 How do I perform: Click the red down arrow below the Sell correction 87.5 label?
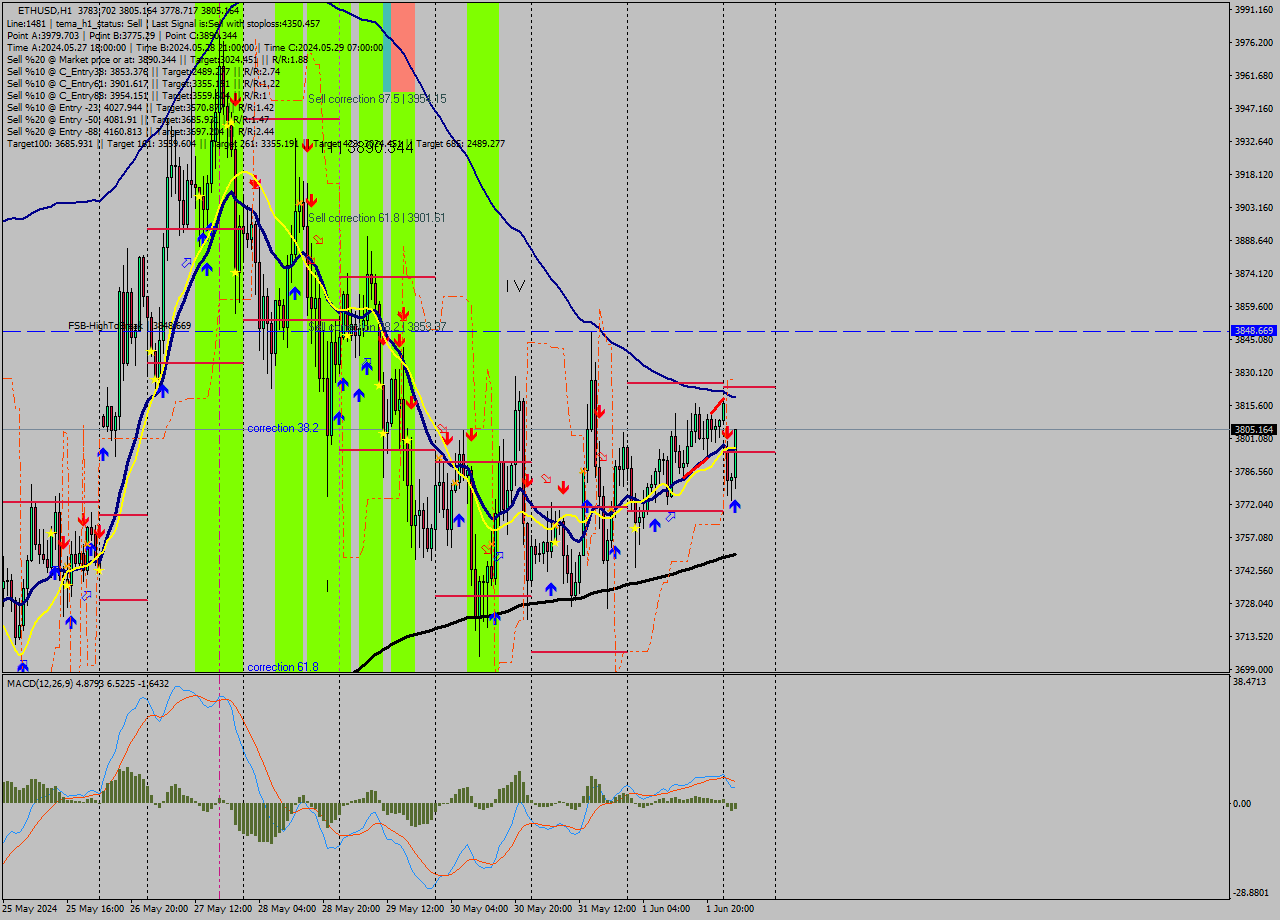click(308, 146)
